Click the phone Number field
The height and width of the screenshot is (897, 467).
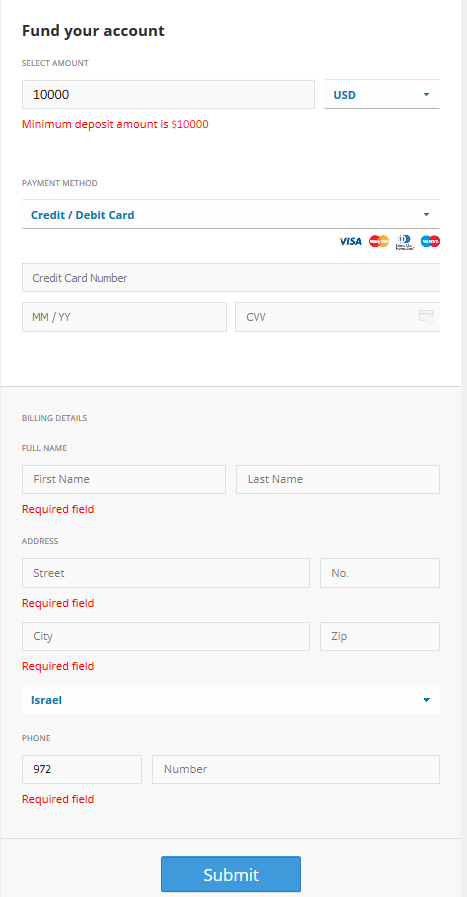point(296,769)
